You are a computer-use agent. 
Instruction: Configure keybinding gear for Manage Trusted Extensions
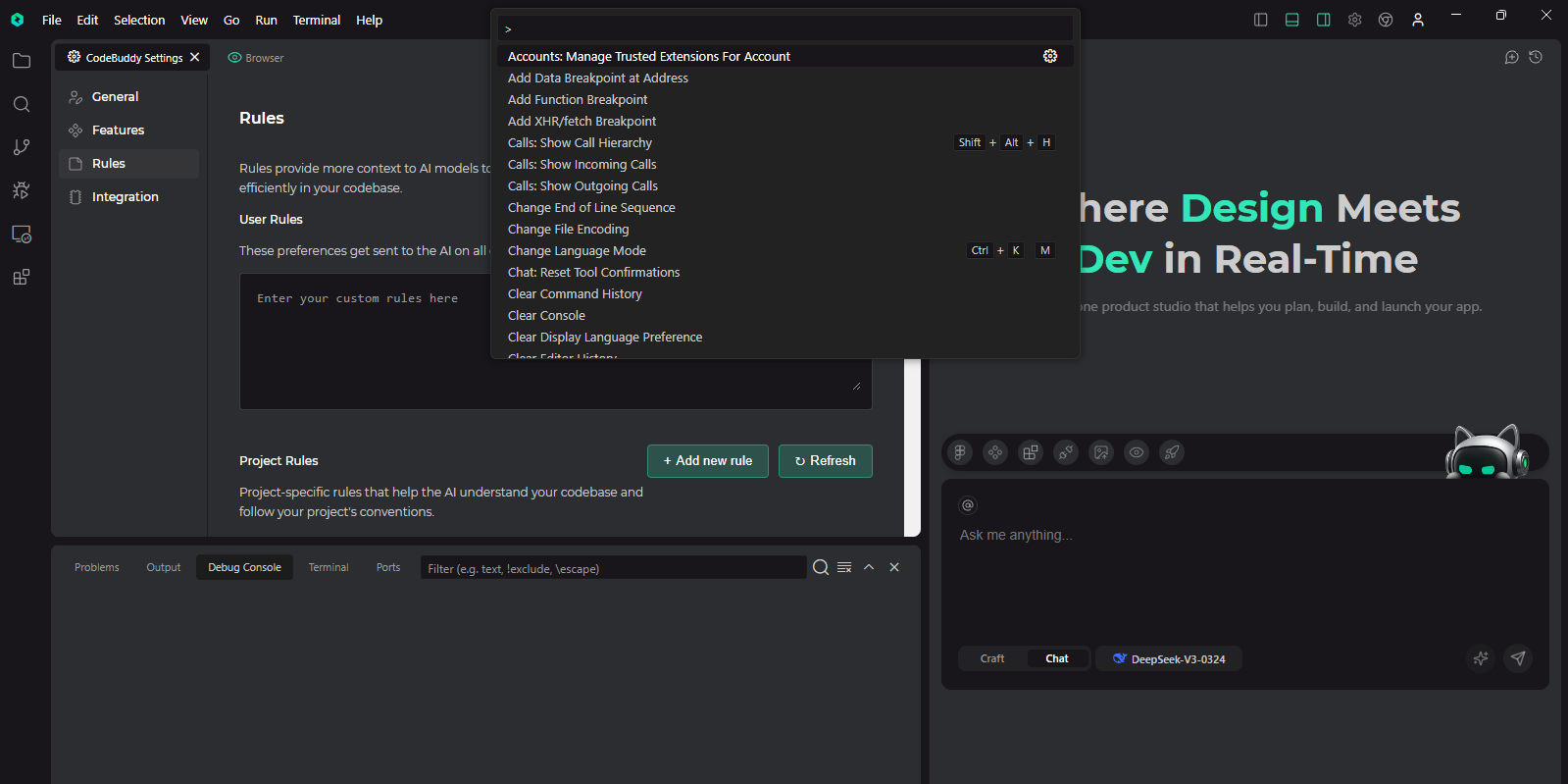coord(1050,56)
